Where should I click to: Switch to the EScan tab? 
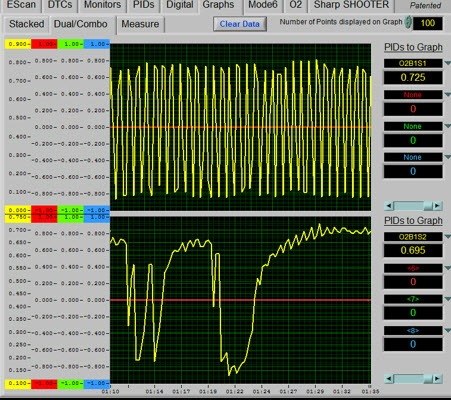[21, 5]
